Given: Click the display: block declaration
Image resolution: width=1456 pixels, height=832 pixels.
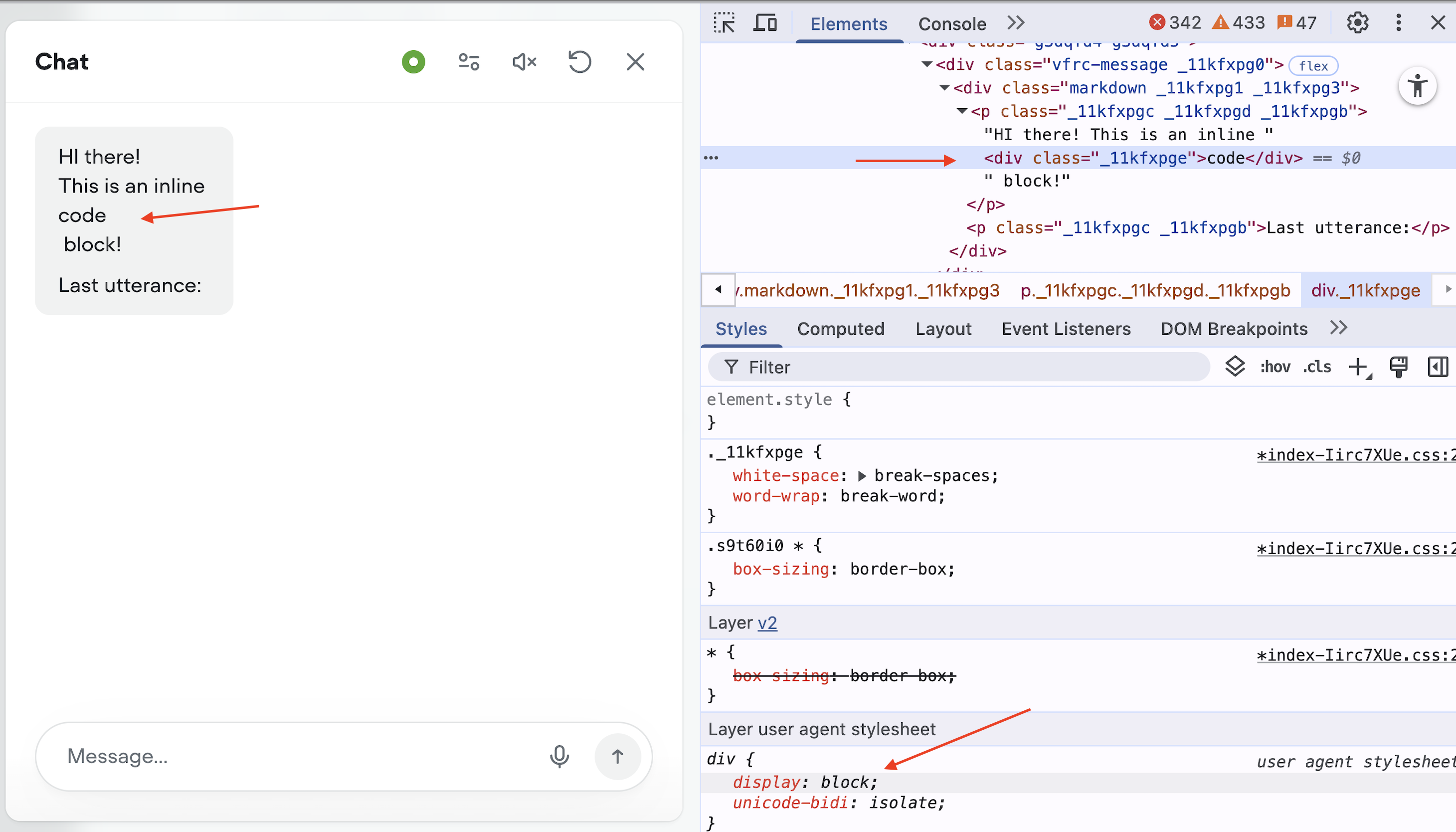Looking at the screenshot, I should pyautogui.click(x=804, y=782).
